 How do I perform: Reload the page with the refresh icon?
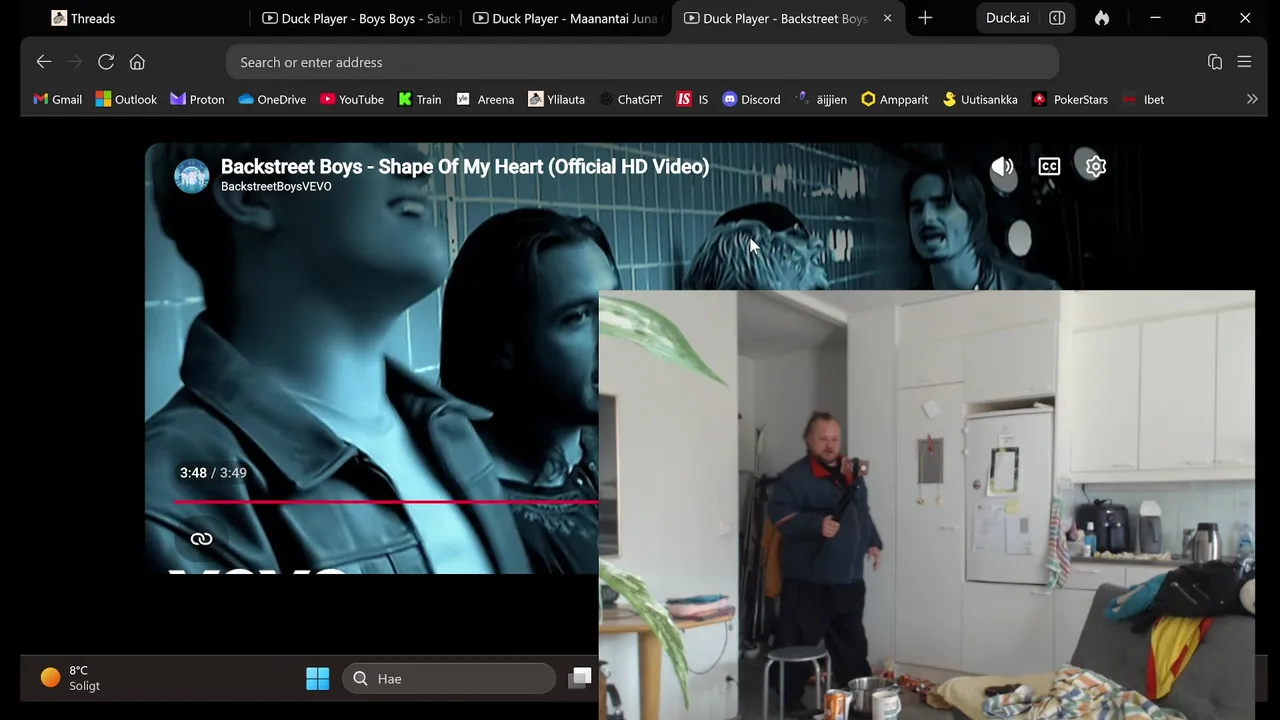[106, 62]
